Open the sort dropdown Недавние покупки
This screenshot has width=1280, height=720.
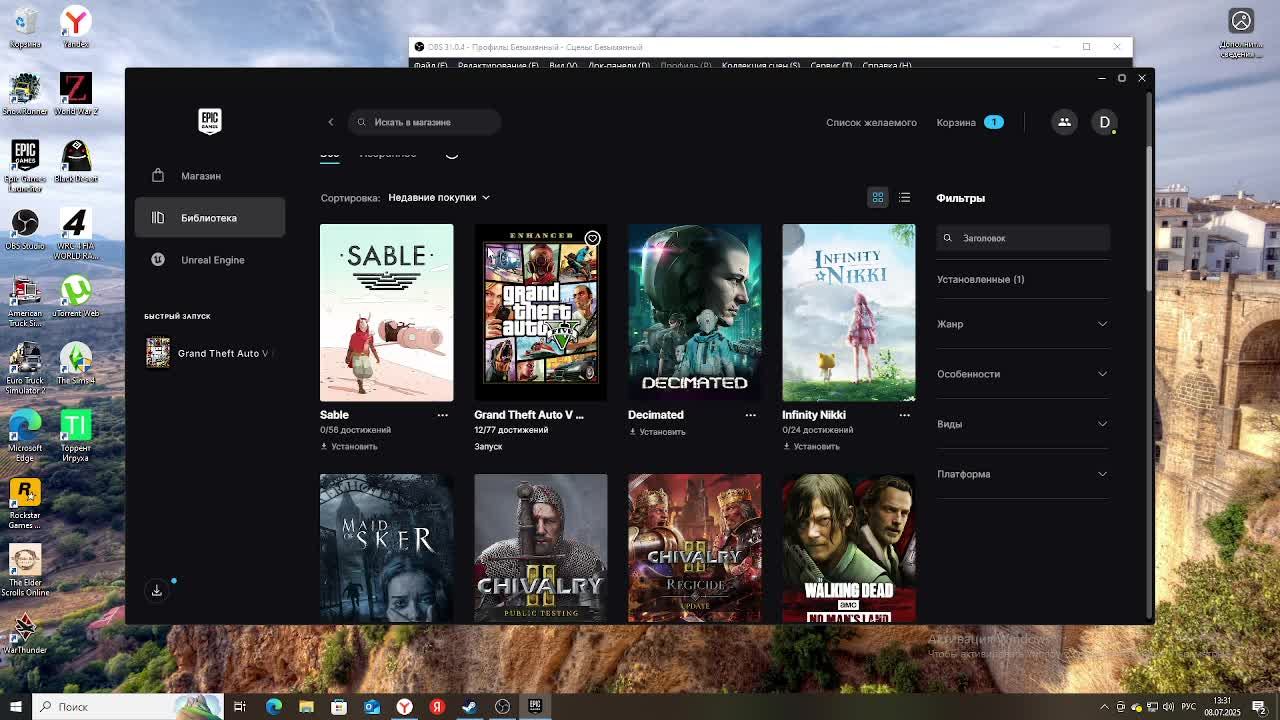439,198
